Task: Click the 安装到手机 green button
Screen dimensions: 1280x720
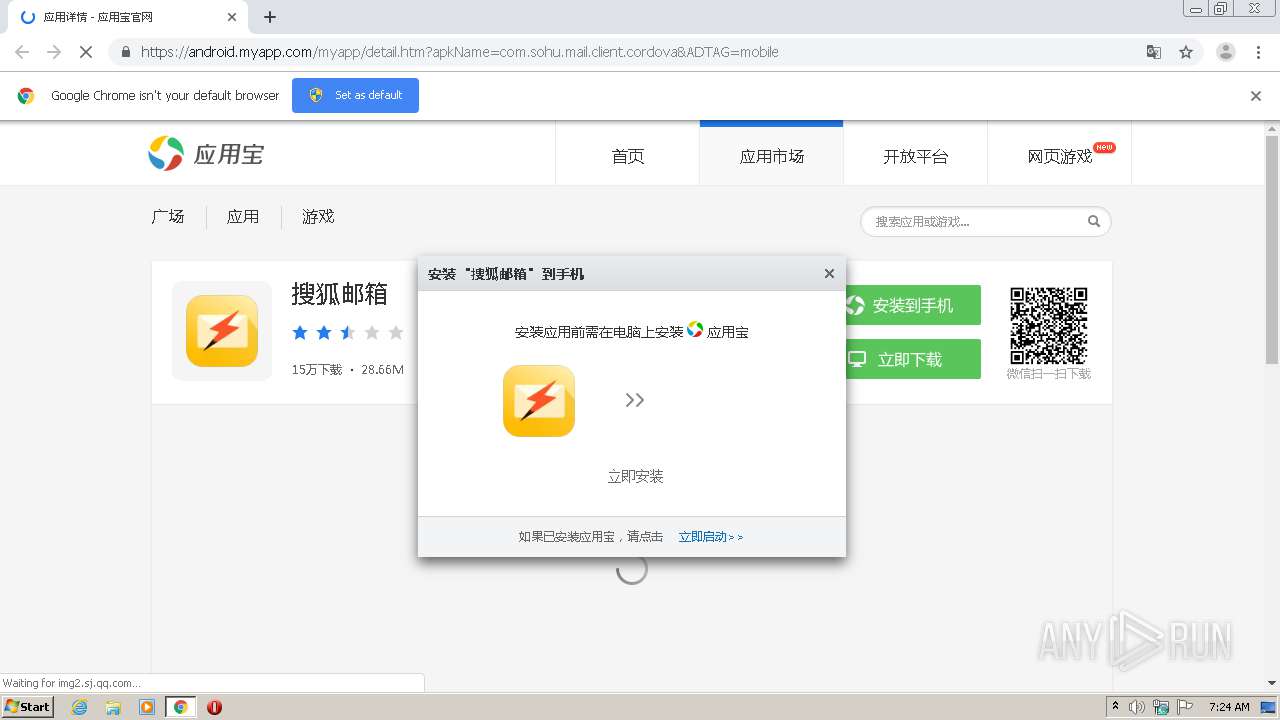Action: pyautogui.click(x=911, y=305)
